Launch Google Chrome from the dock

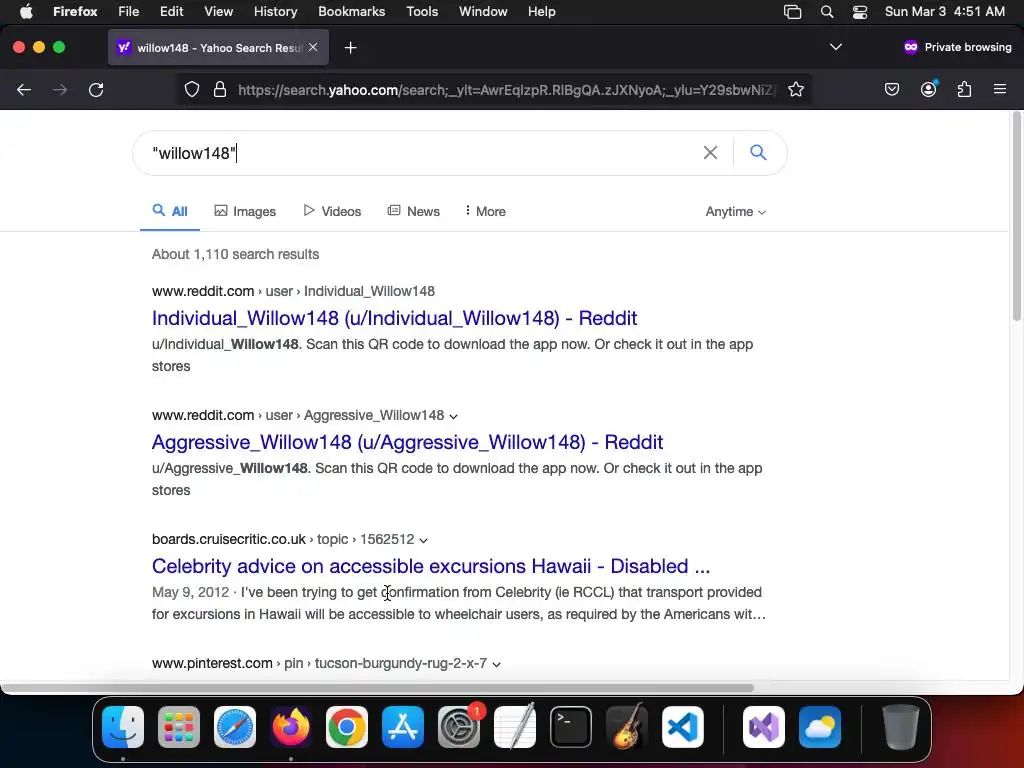(347, 727)
